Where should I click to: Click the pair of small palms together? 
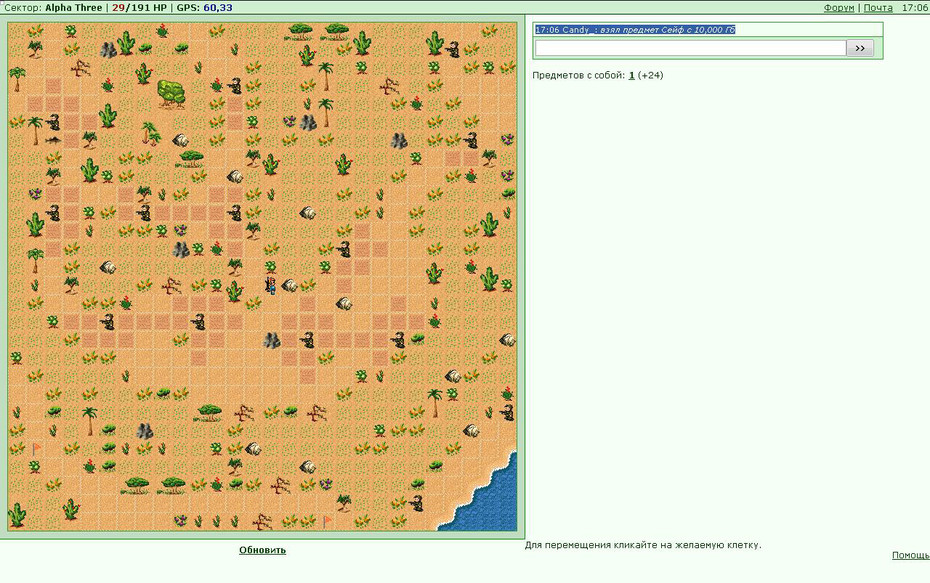pyautogui.click(x=151, y=133)
